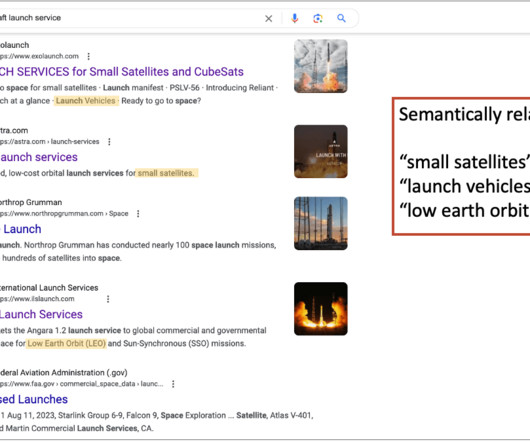Click the highlighted 'Launch Vehicles' snippet link
This screenshot has height=442, width=530.
pos(86,101)
